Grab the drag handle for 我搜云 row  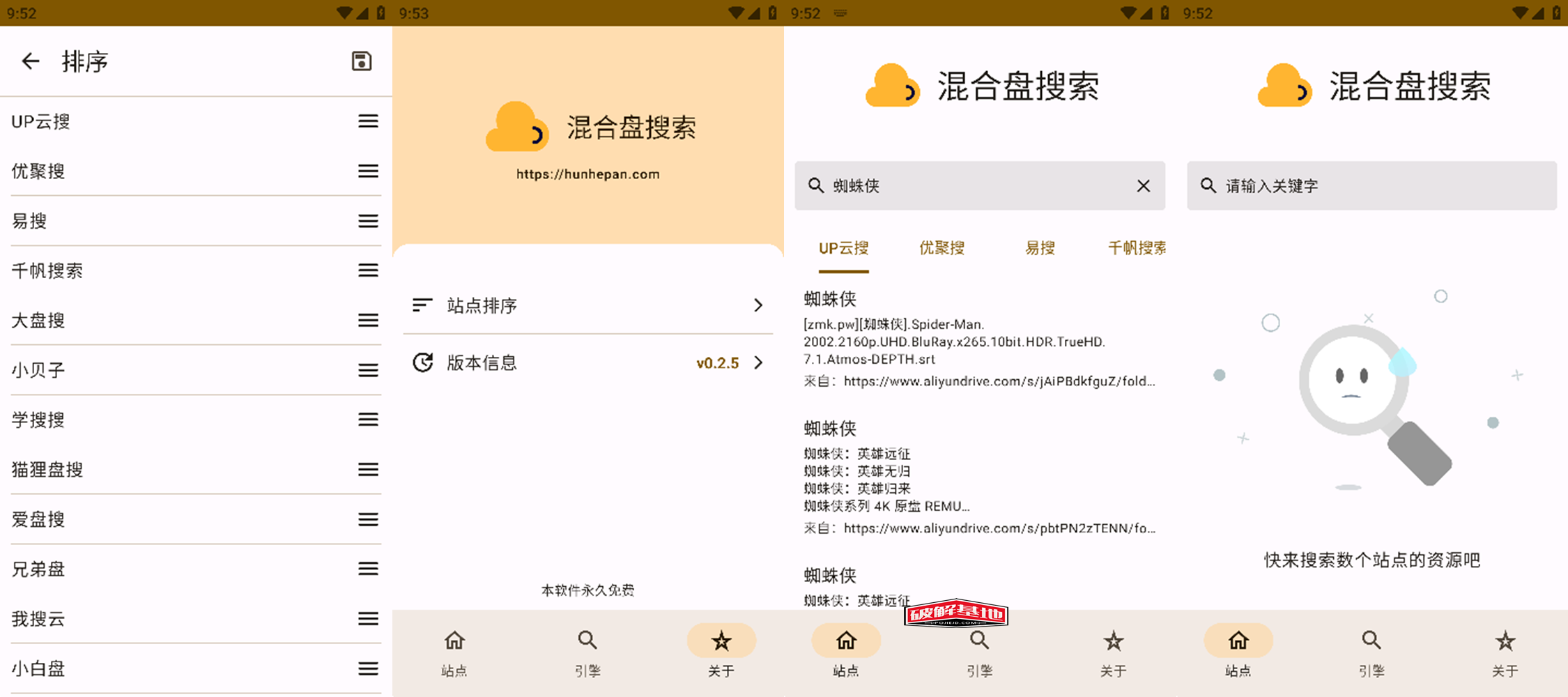368,618
